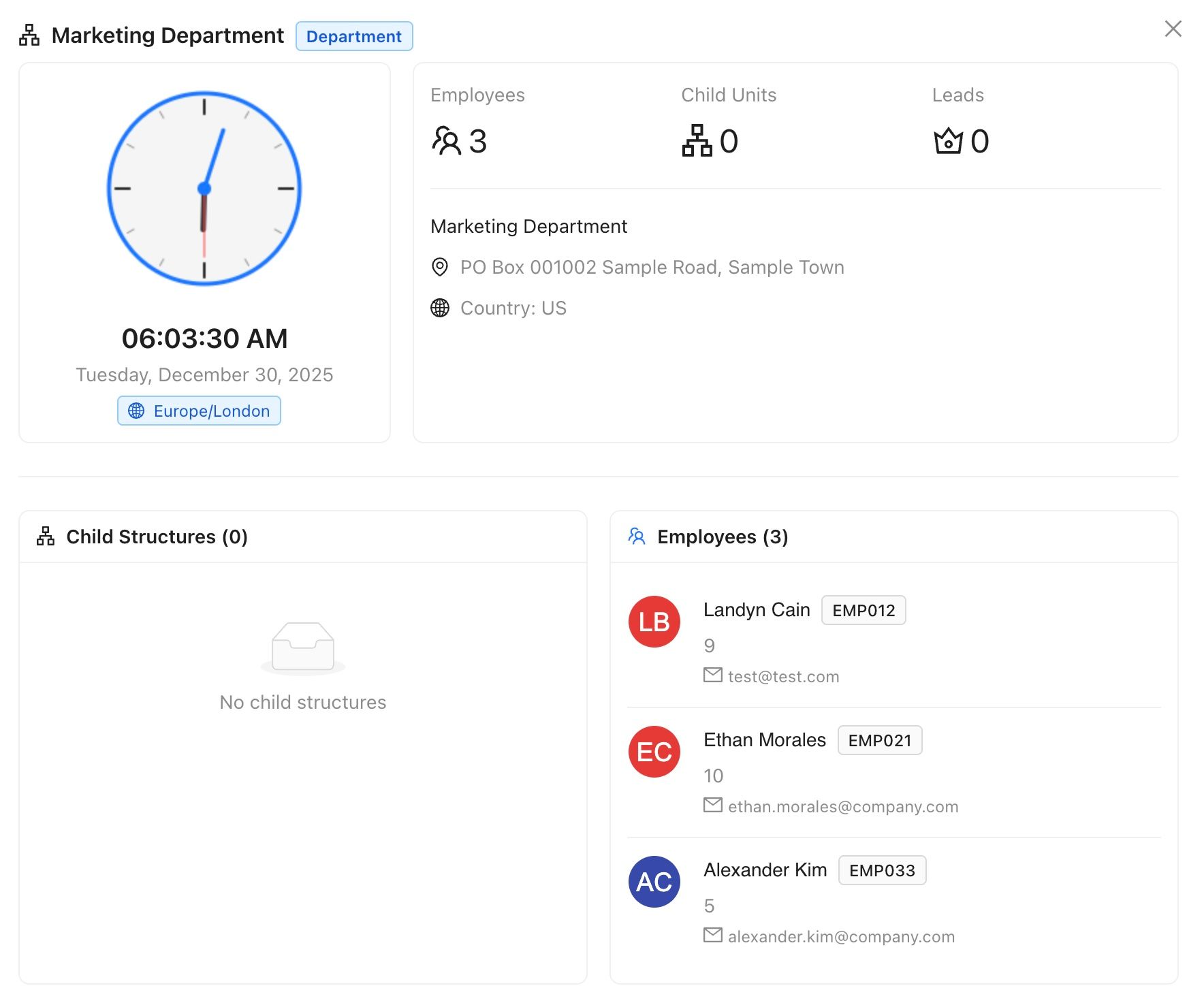Image resolution: width=1204 pixels, height=1005 pixels.
Task: Click the Child Structures header icon
Action: [x=46, y=537]
